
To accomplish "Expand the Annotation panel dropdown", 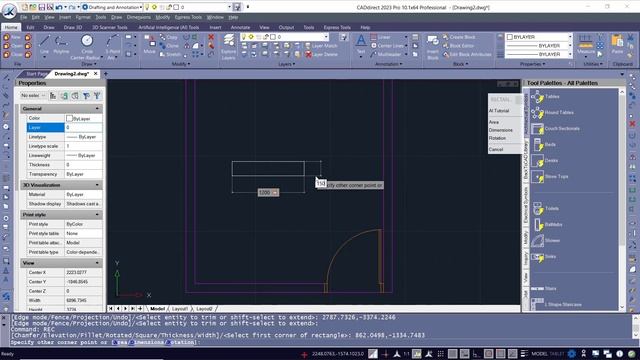I will click(x=388, y=64).
